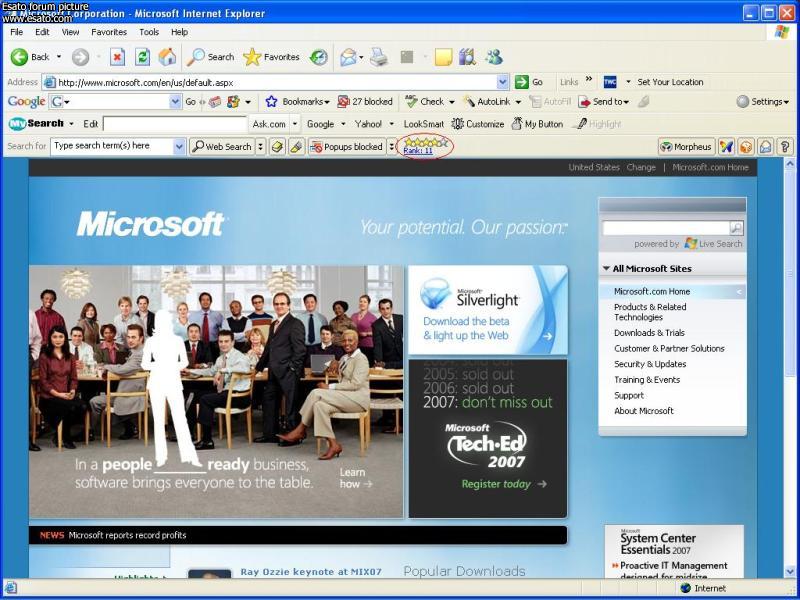This screenshot has height=600, width=800.
Task: Open the yellow note icon in the toolbar
Action: click(x=443, y=57)
